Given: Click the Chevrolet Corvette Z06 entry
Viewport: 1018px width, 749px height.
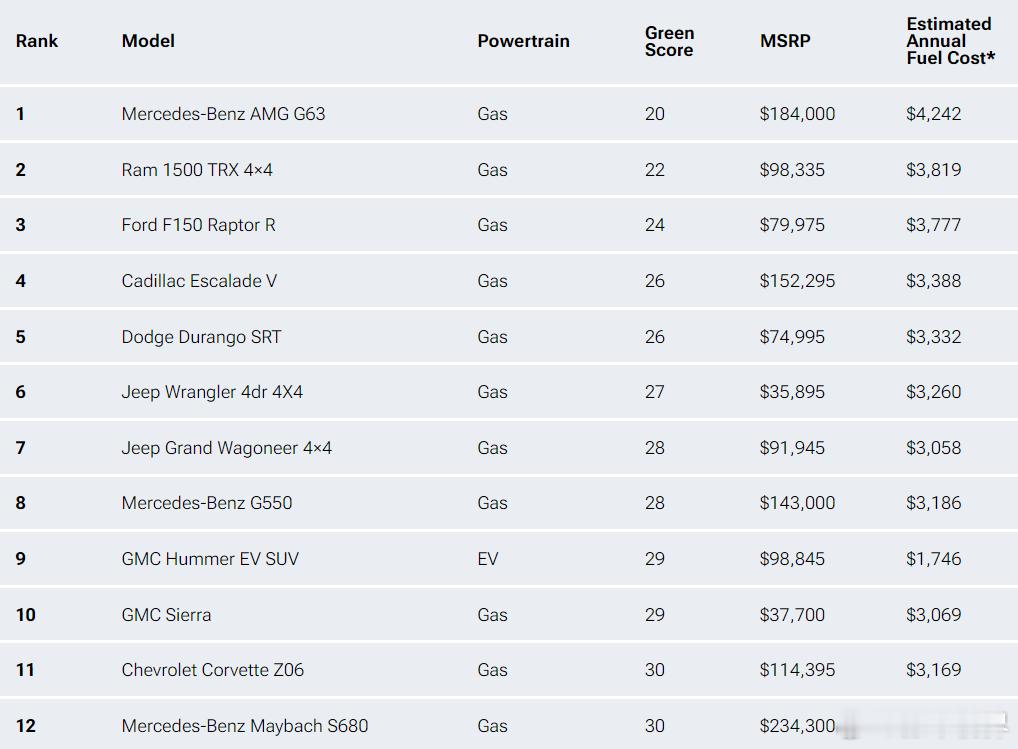Looking at the screenshot, I should click(x=212, y=670).
